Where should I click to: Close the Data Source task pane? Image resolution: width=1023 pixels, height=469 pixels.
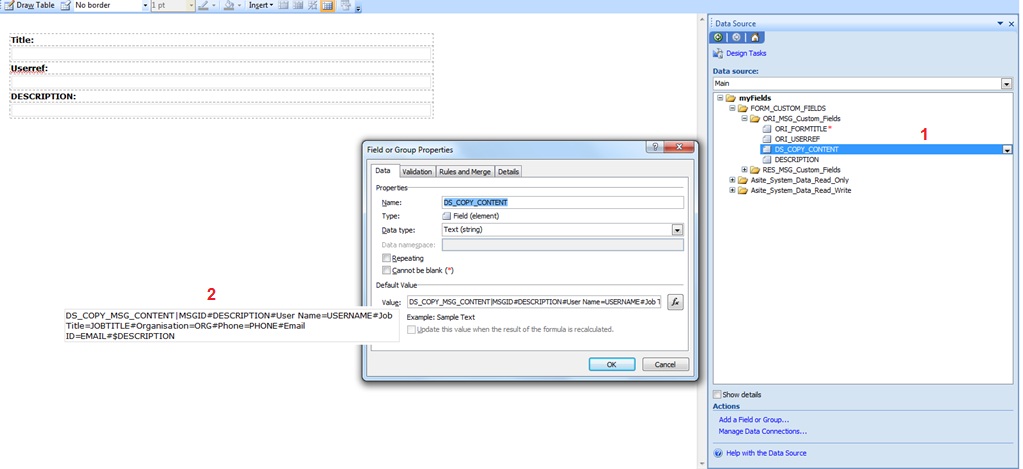click(1011, 23)
